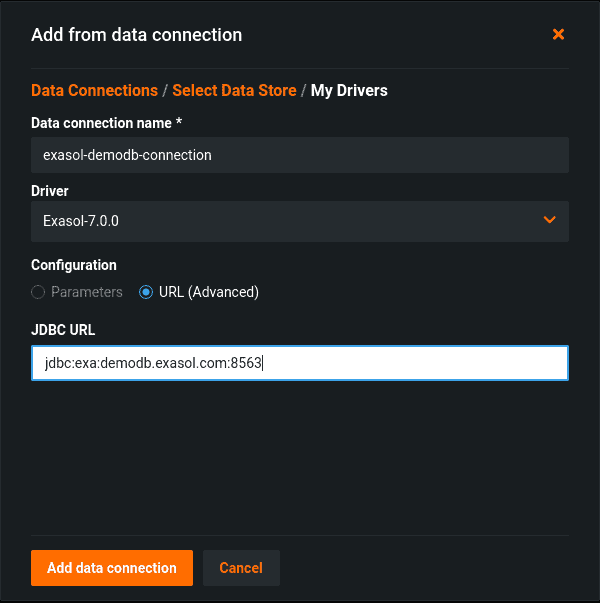Click the "Add from data connection" title
This screenshot has height=603, width=600.
pyautogui.click(x=137, y=35)
